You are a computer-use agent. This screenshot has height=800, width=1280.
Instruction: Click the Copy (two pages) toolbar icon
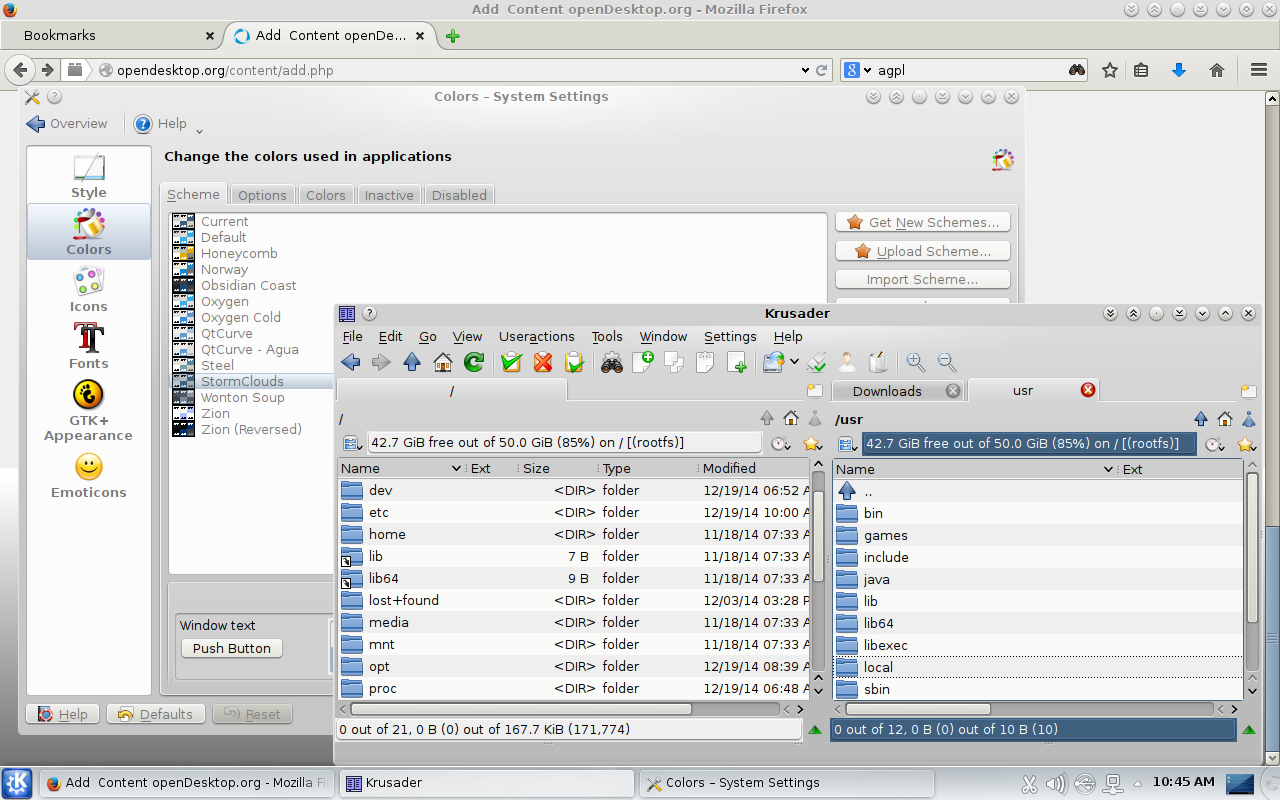(x=674, y=362)
